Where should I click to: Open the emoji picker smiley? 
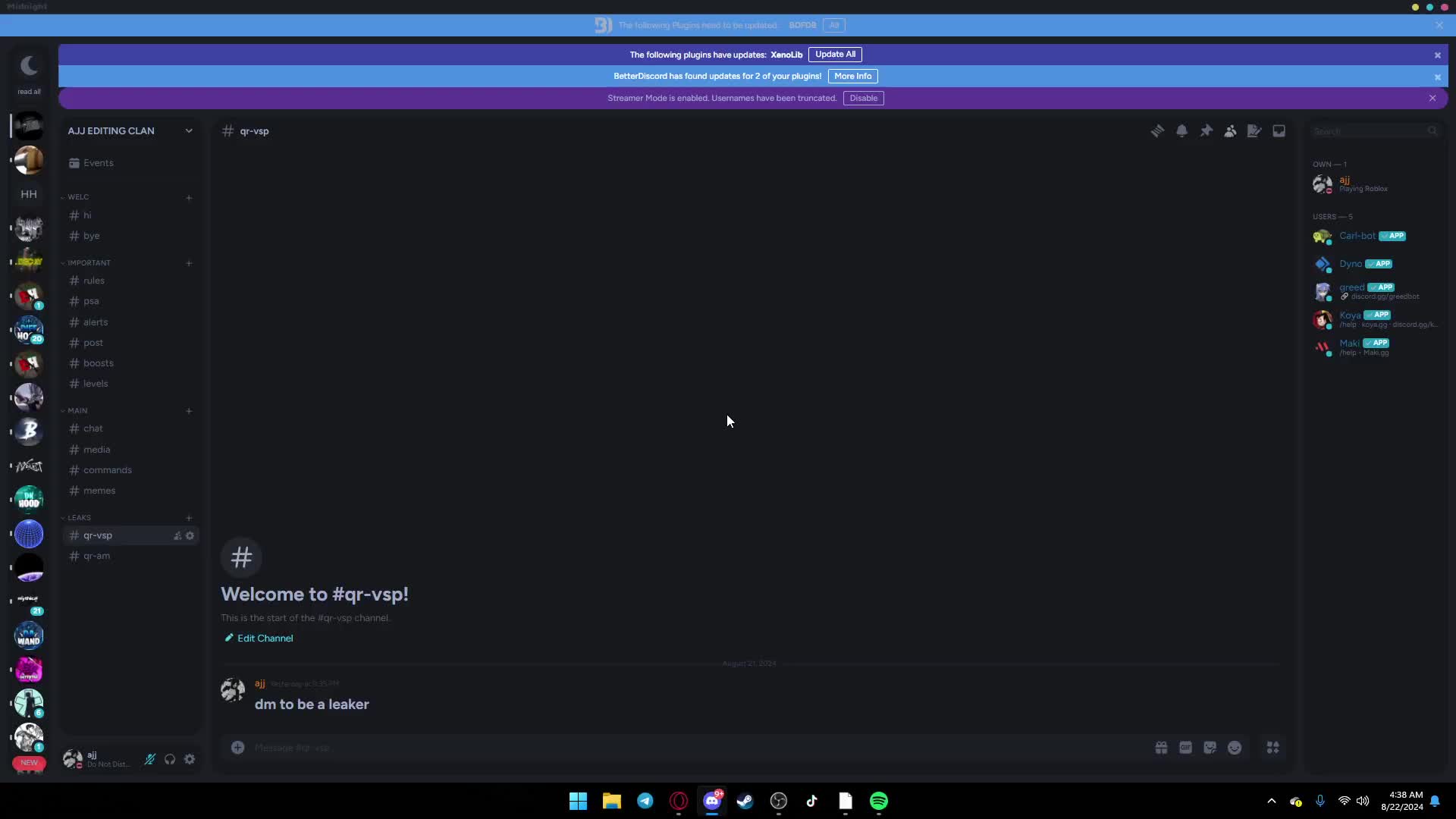(1235, 748)
